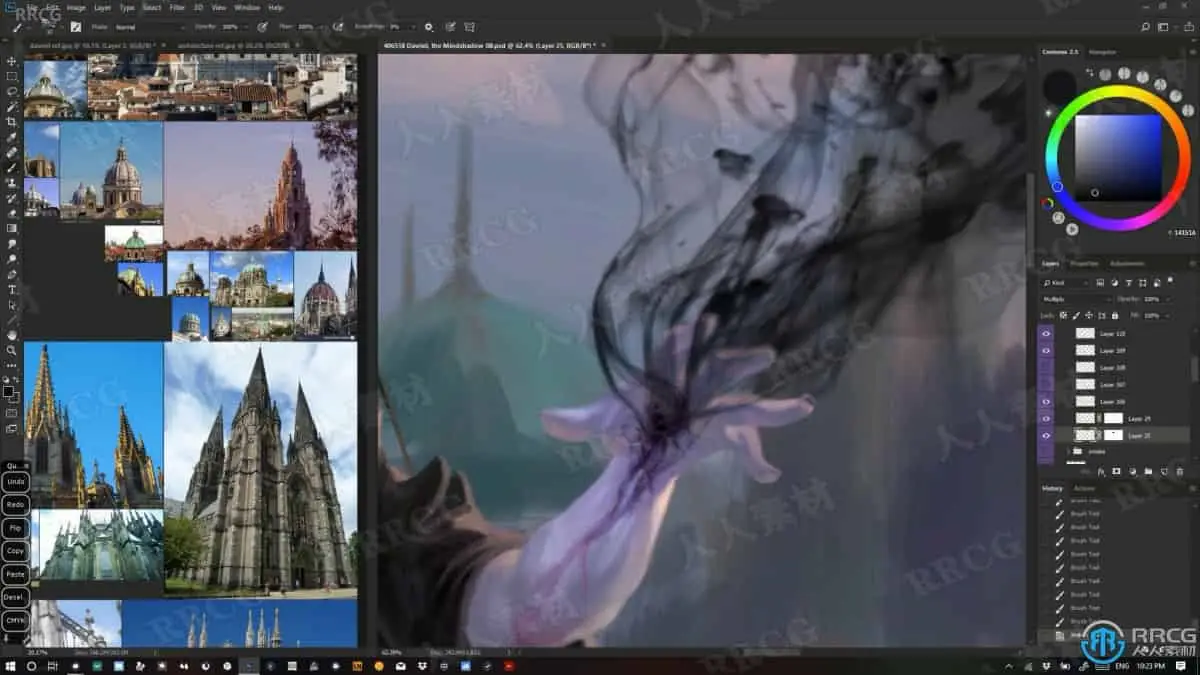Click the Flip panel button
The width and height of the screenshot is (1200, 675).
click(15, 527)
